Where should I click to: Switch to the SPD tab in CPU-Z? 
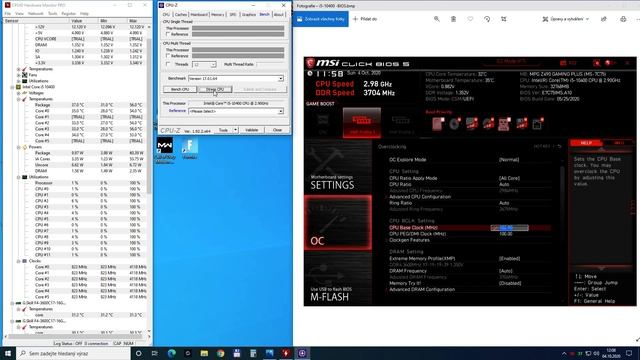(x=233, y=15)
